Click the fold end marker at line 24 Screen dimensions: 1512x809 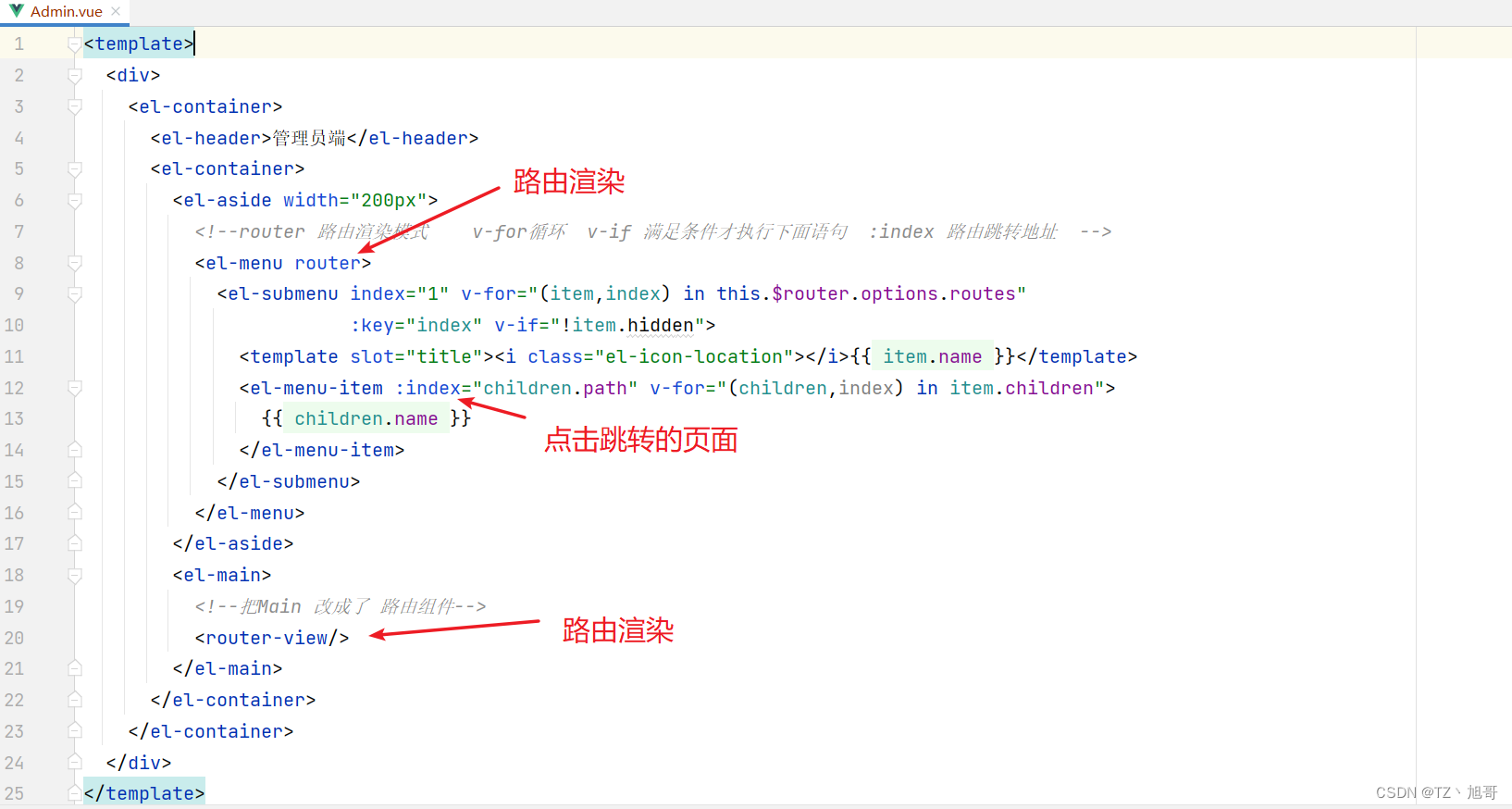click(75, 763)
